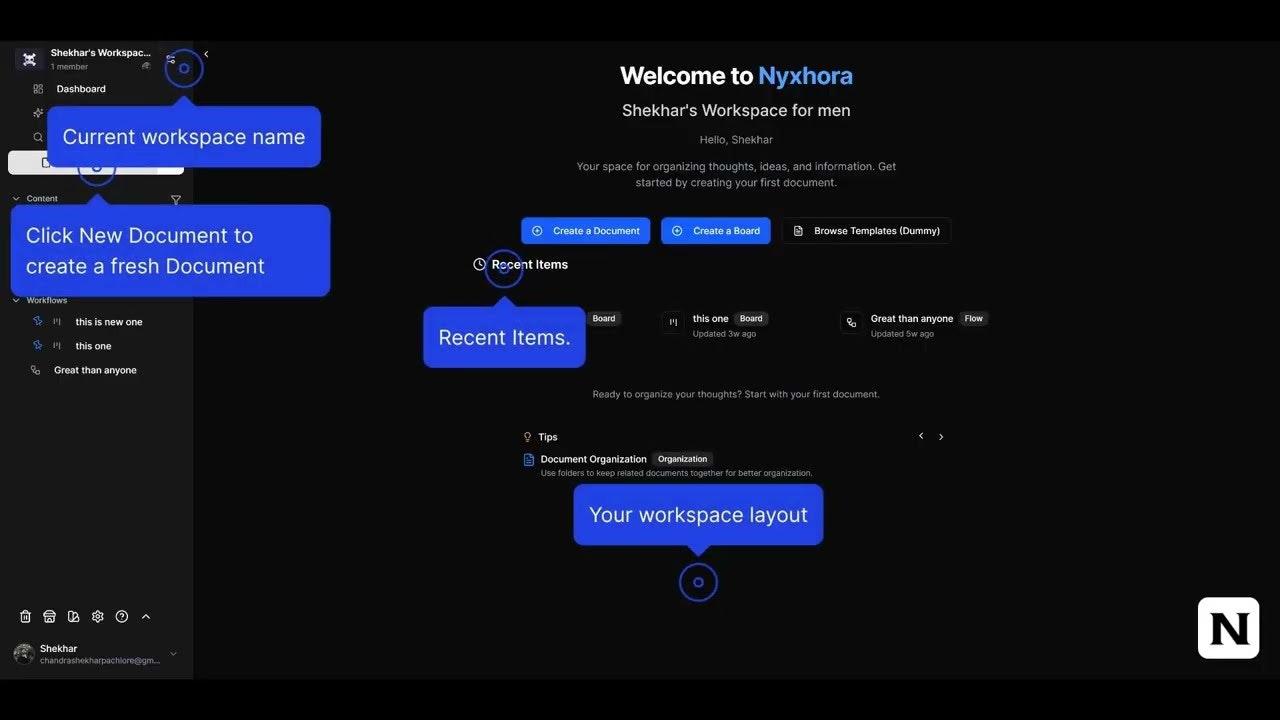Click the board icon beside sidebar 'this one'
Image resolution: width=1280 pixels, height=720 pixels.
[x=57, y=346]
